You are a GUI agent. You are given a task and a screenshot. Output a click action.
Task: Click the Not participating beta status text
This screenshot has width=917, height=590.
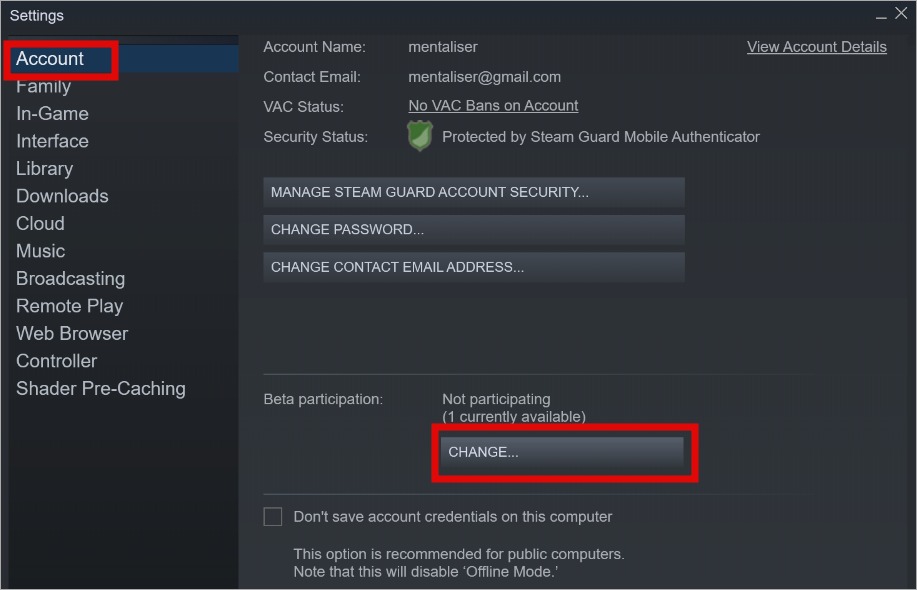[496, 399]
